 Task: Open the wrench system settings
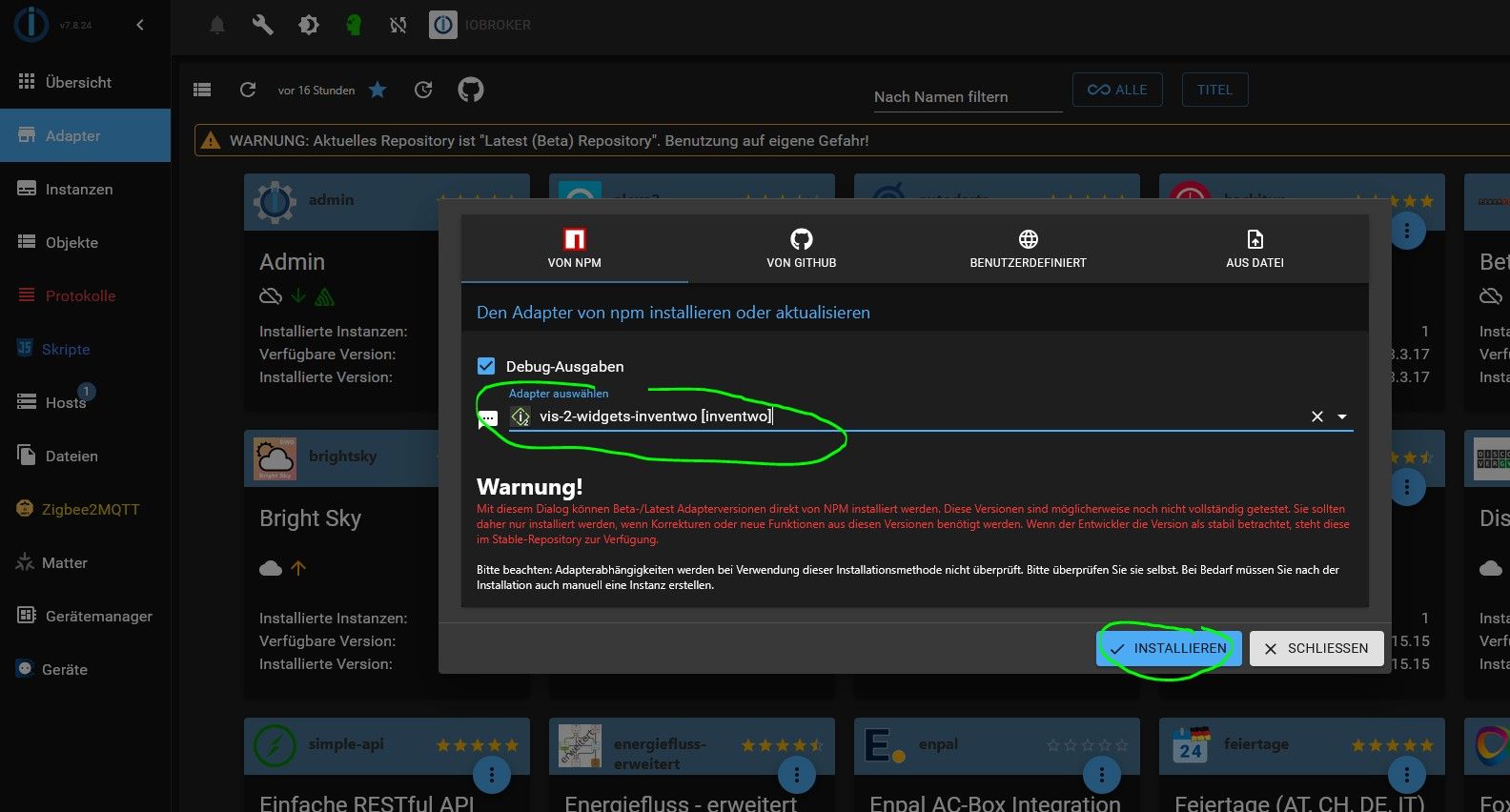(x=262, y=25)
